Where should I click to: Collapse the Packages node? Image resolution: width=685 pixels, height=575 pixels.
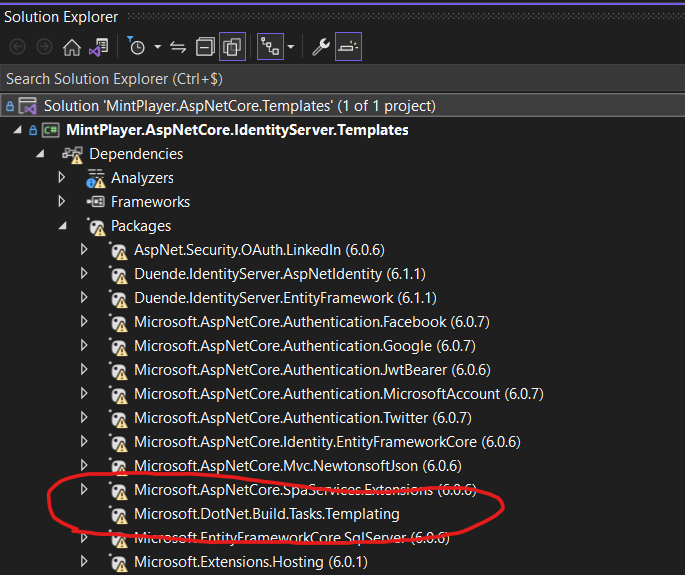tap(62, 226)
